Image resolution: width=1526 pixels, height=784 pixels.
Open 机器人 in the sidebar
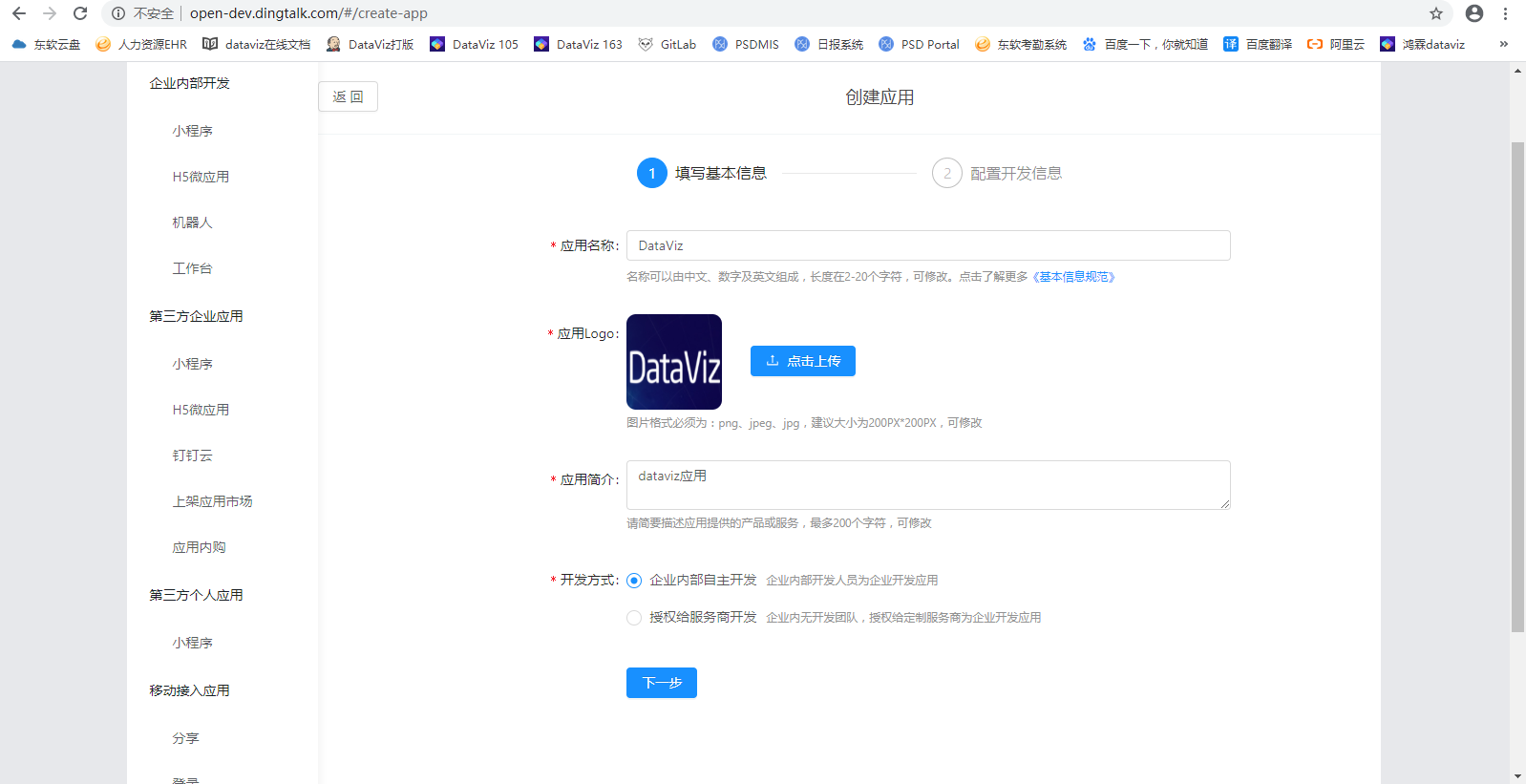(193, 222)
